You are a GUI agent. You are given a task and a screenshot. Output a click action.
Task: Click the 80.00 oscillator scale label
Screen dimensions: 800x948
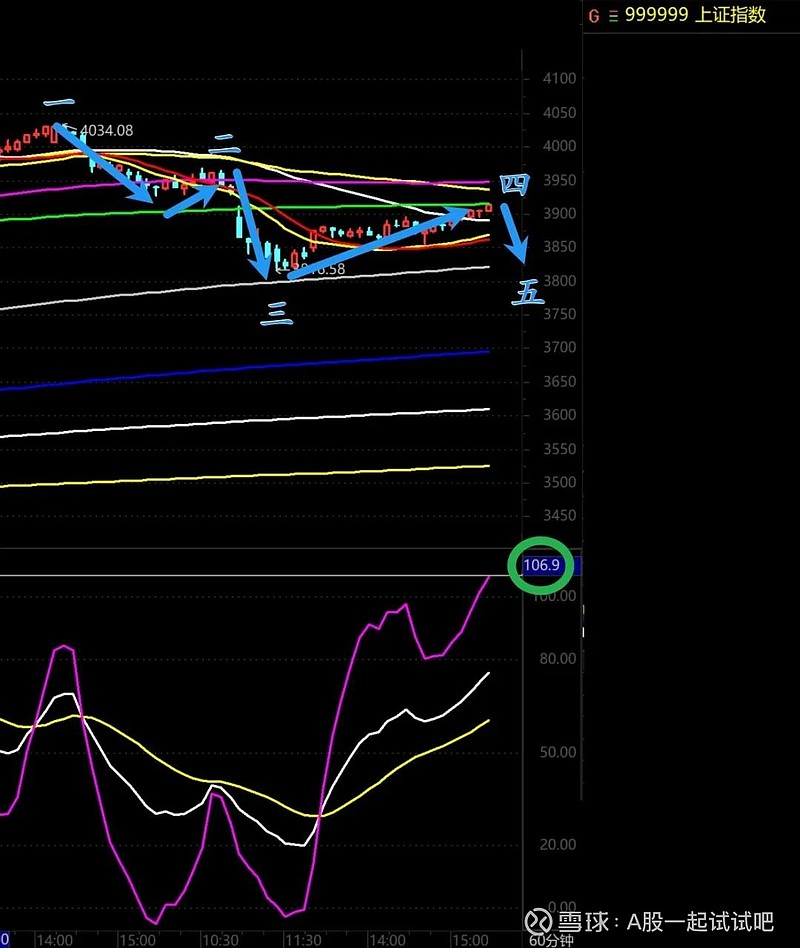tap(558, 658)
